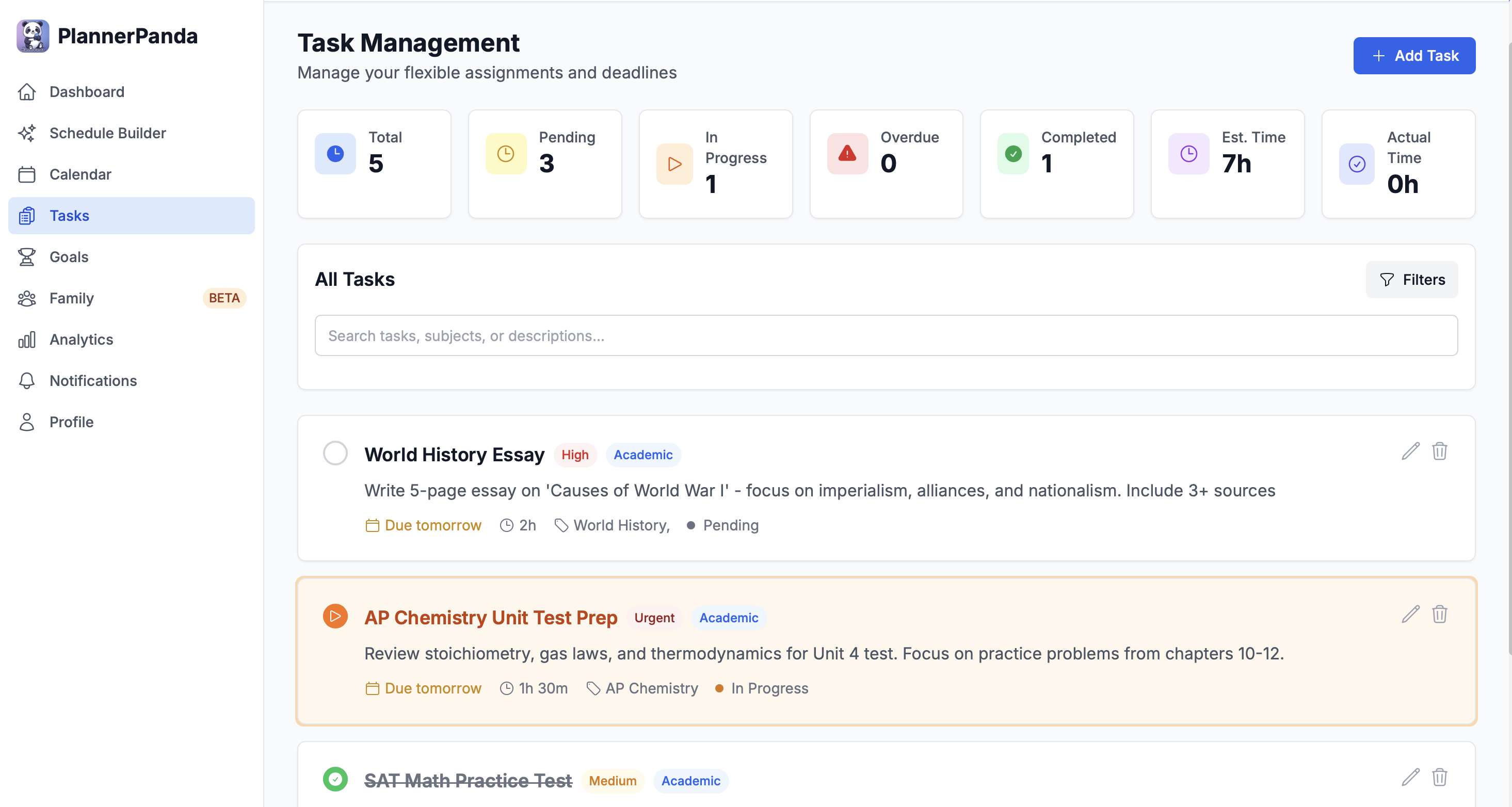The height and width of the screenshot is (807, 1512).
Task: Open the Schedule Builder page
Action: coord(107,133)
